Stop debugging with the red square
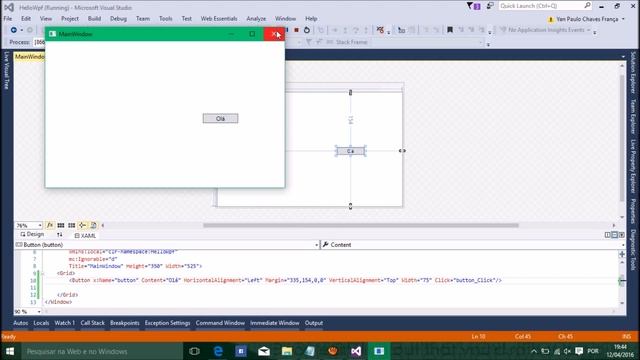640x360 pixels. tap(297, 30)
